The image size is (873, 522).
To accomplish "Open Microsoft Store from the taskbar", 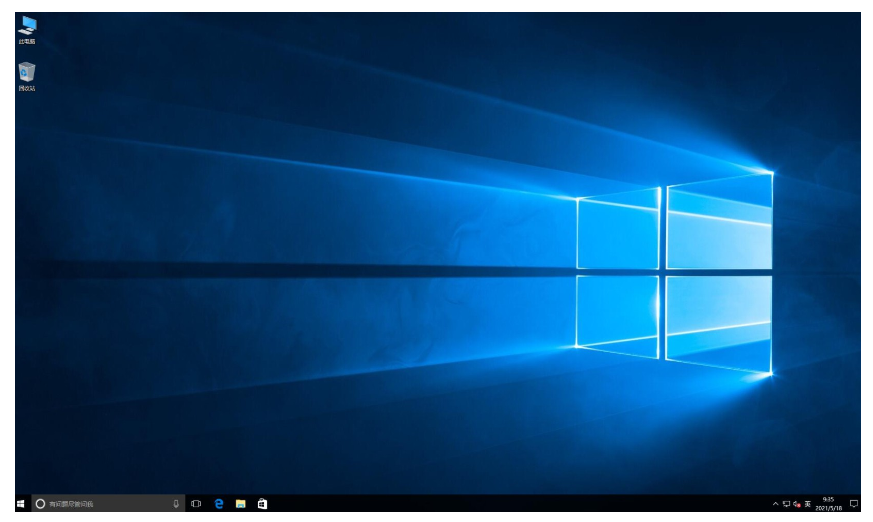I will (x=262, y=504).
